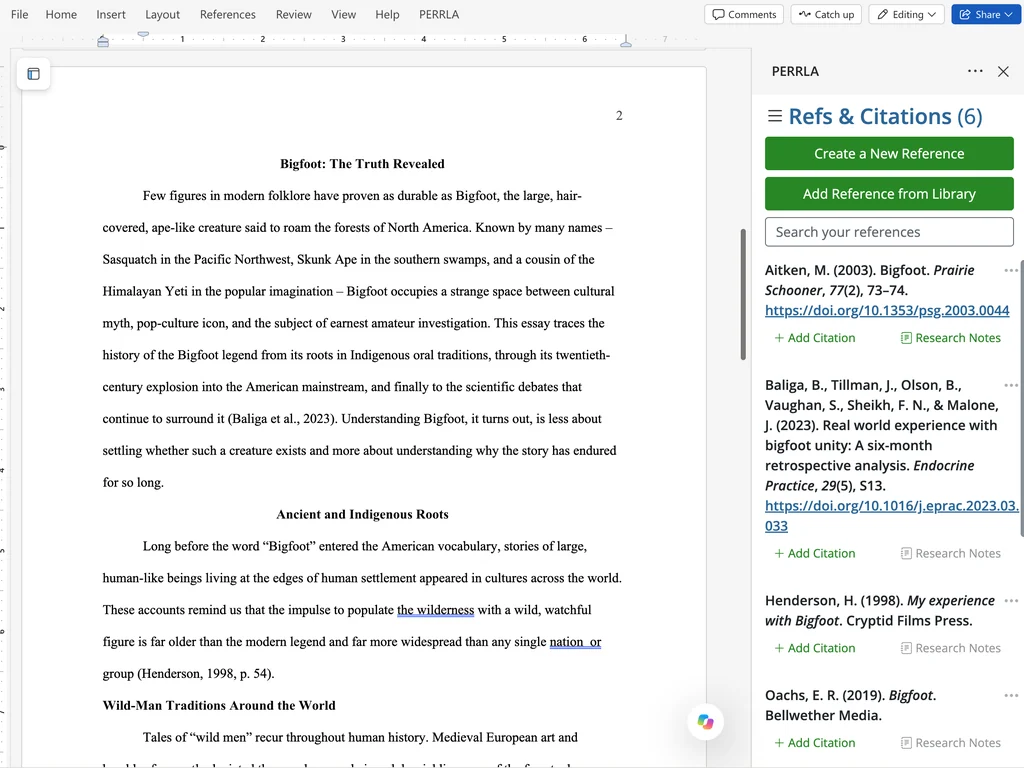1024x768 pixels.
Task: Click the heading 'Ancient and Indigenous Roots'
Action: tap(362, 515)
